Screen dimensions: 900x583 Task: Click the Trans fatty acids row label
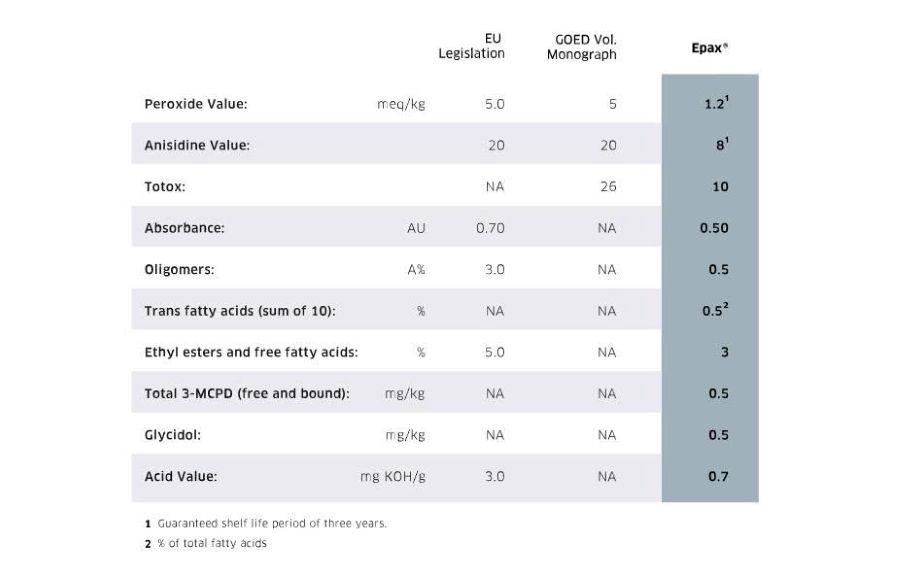239,311
